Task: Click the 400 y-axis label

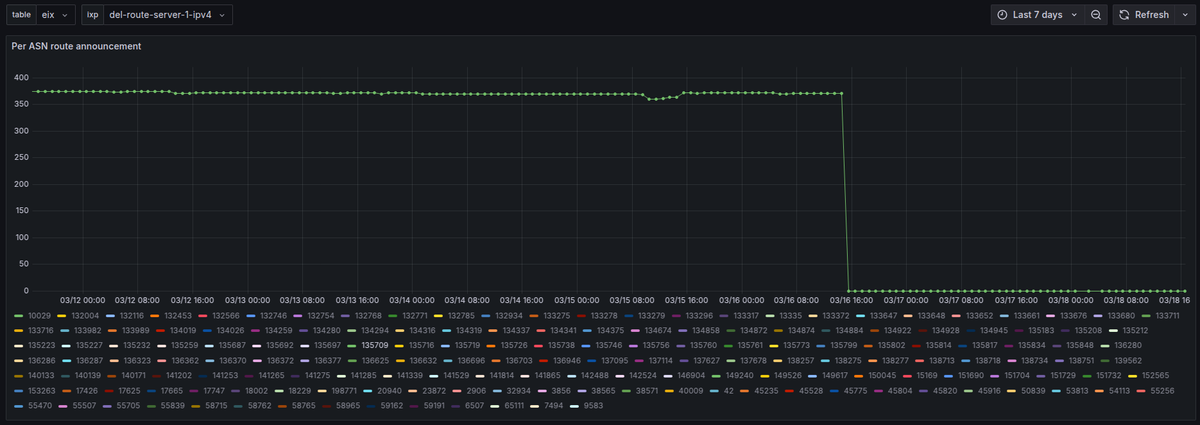Action: pos(21,77)
